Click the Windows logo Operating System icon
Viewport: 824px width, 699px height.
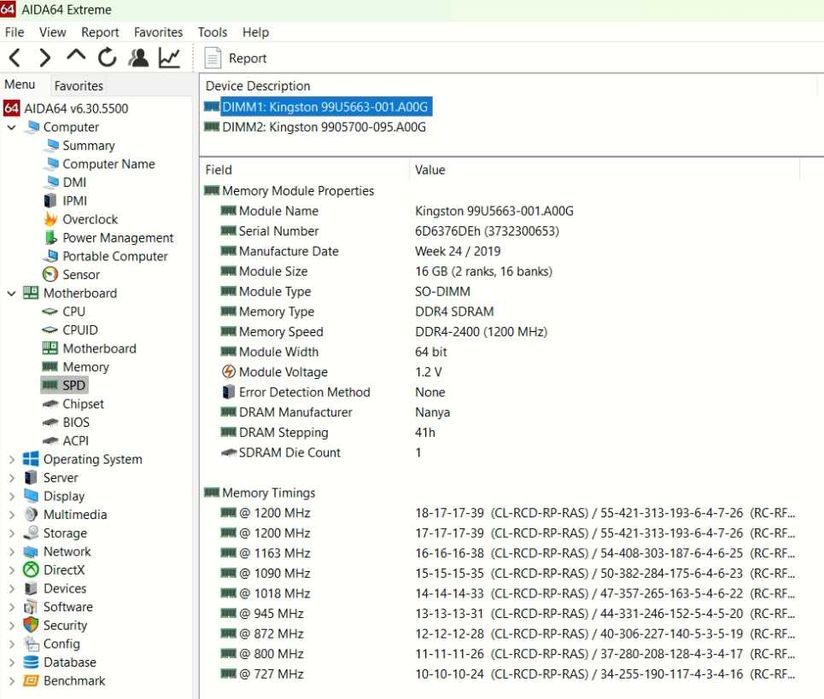tap(30, 459)
